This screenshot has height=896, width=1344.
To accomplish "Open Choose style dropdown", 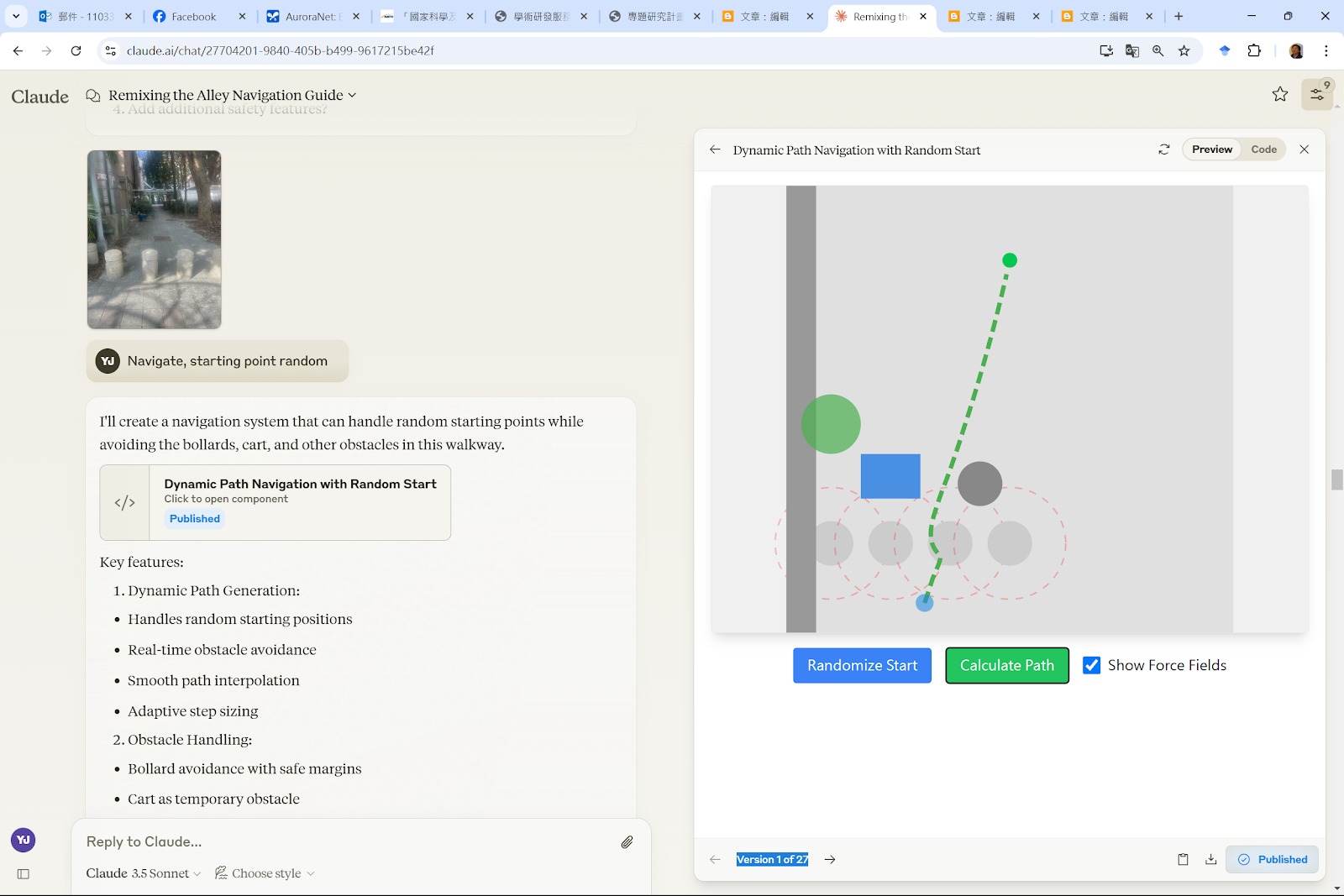I will (265, 873).
